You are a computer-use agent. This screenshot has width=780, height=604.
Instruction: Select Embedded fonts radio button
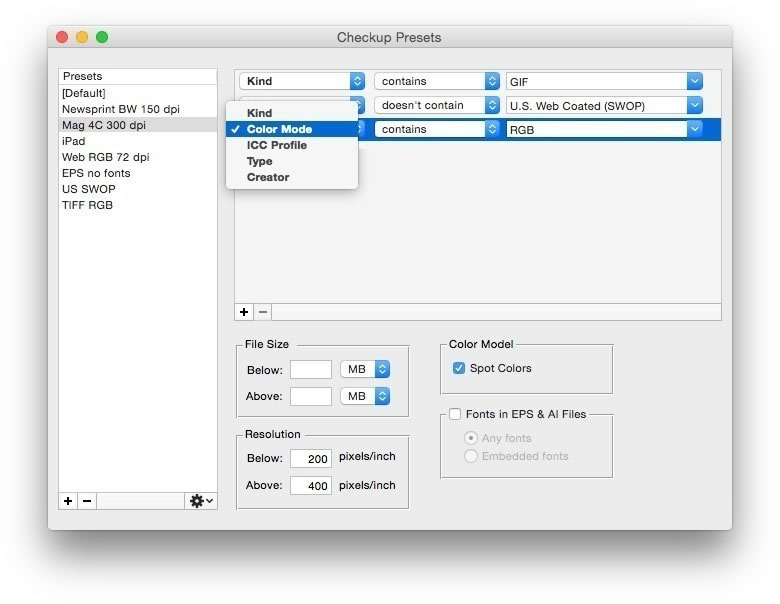point(471,456)
